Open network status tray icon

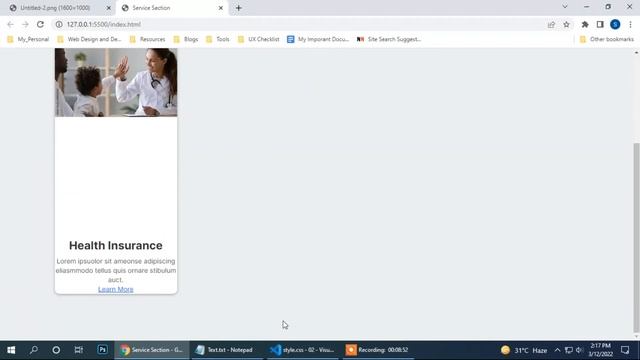(x=569, y=350)
